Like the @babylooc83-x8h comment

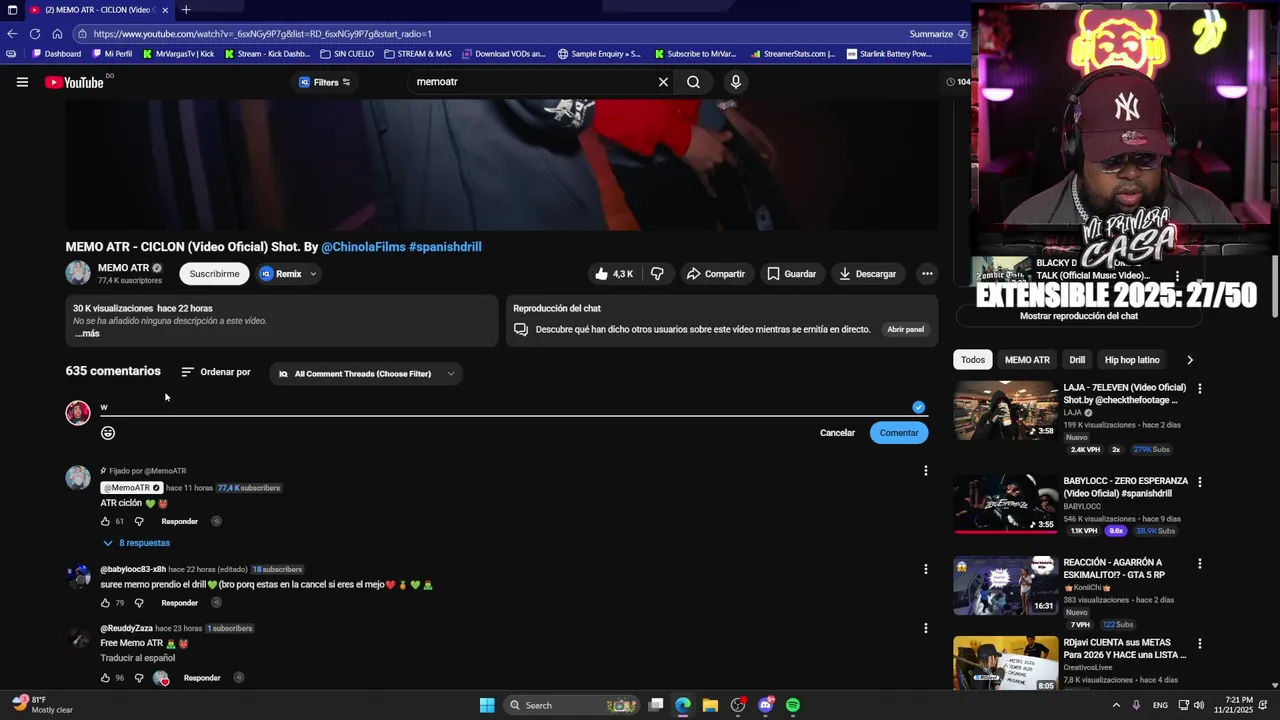[x=105, y=603]
